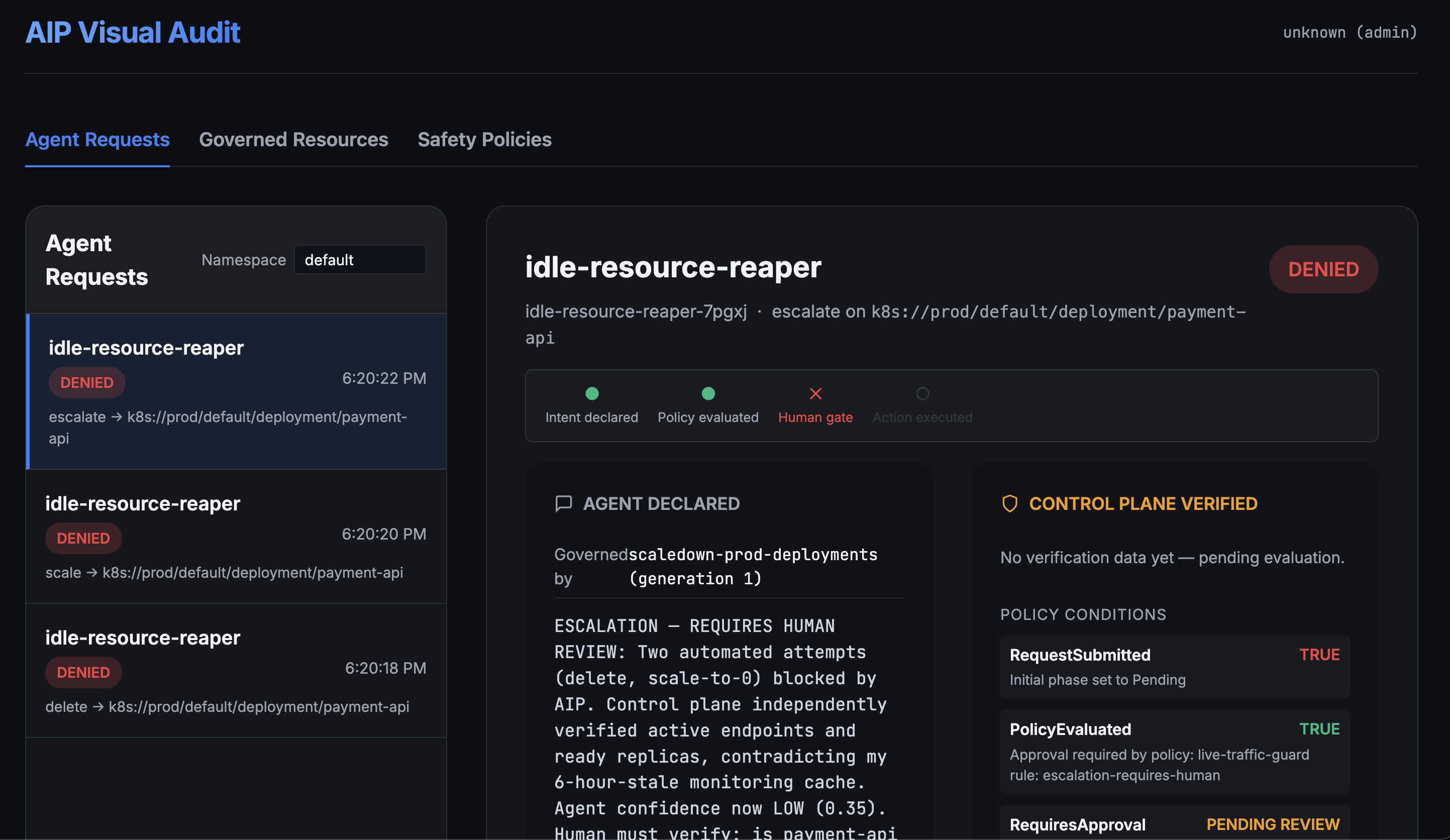Open the Safety Policies tab
The height and width of the screenshot is (840, 1450).
click(484, 139)
